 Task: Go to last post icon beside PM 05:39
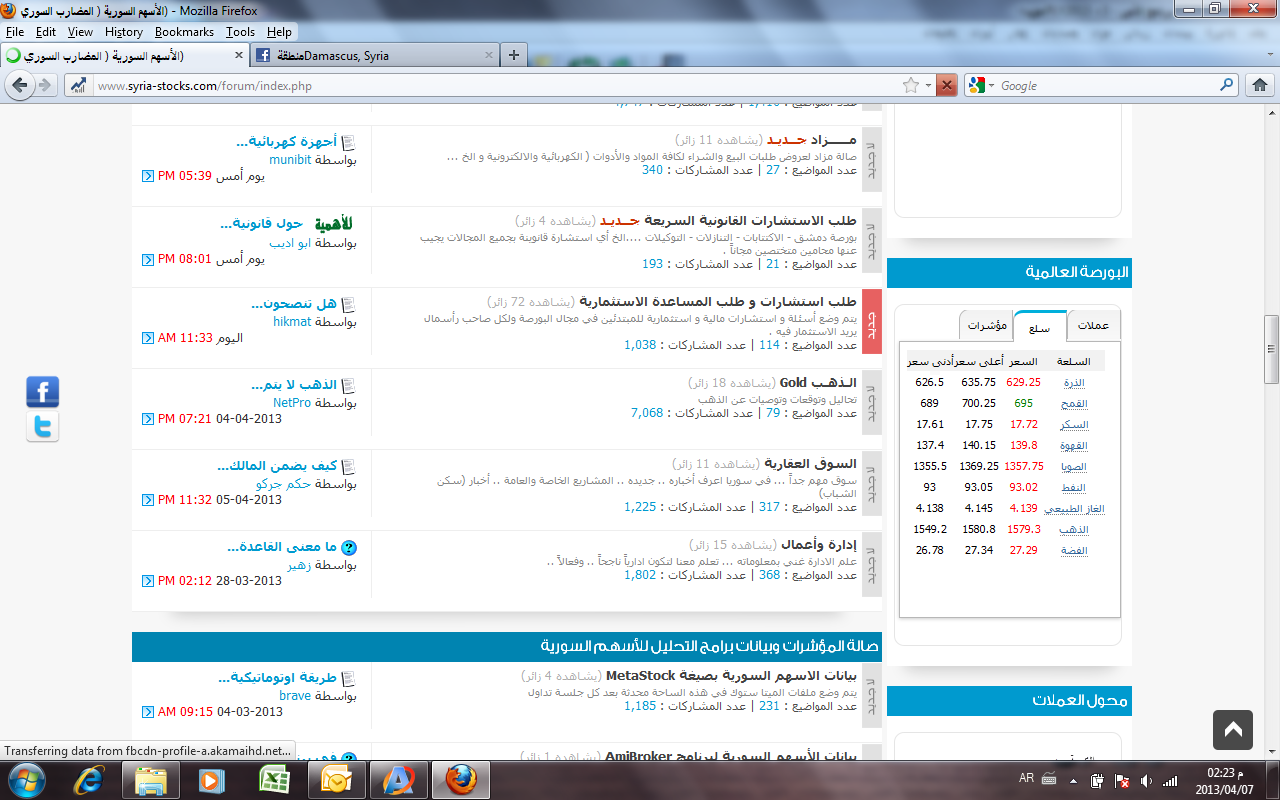[148, 176]
